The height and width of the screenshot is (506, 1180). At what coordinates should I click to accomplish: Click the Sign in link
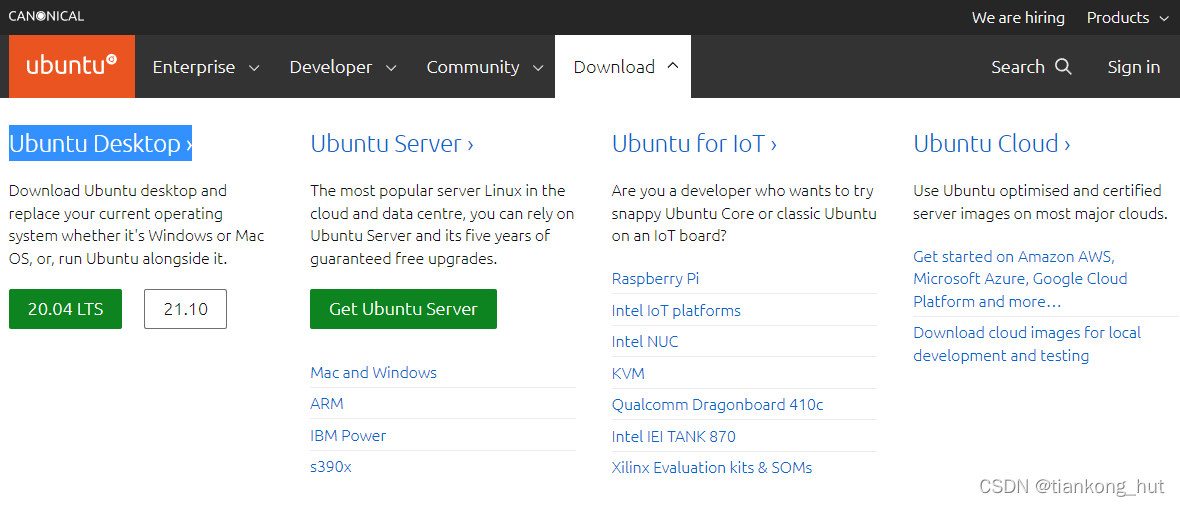coord(1133,67)
